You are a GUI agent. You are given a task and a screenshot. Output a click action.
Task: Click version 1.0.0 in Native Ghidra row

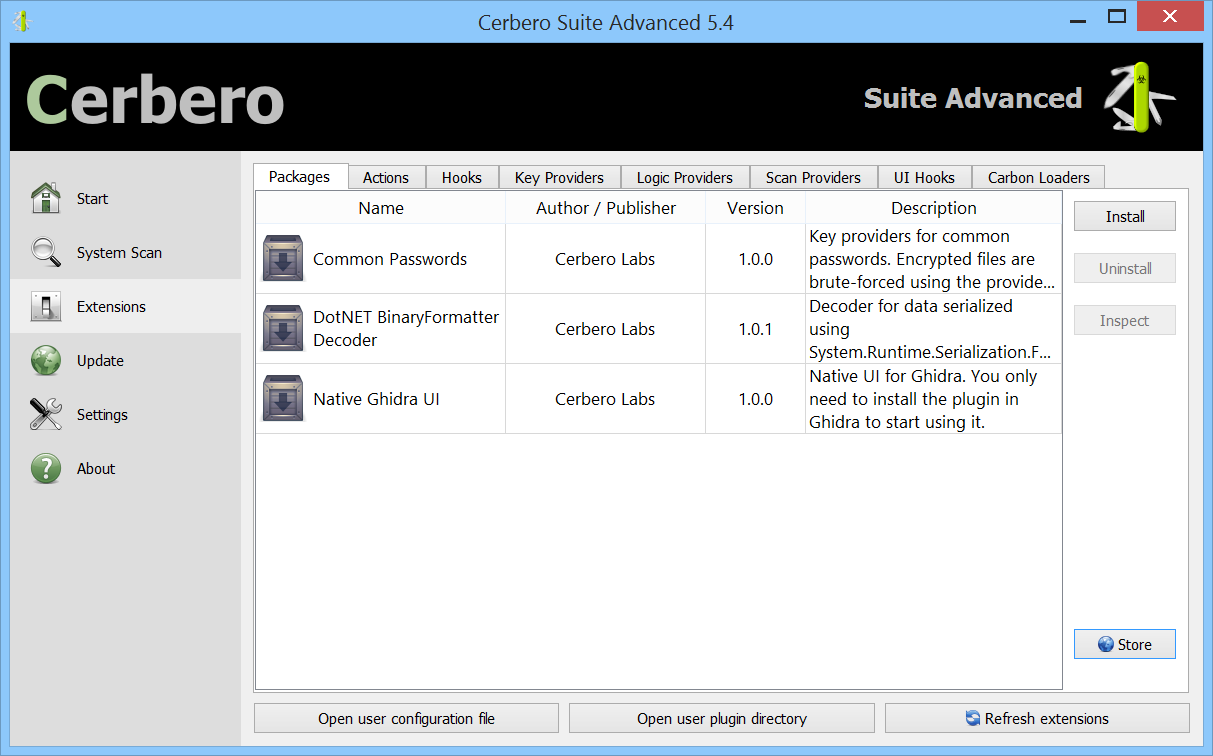pos(756,399)
